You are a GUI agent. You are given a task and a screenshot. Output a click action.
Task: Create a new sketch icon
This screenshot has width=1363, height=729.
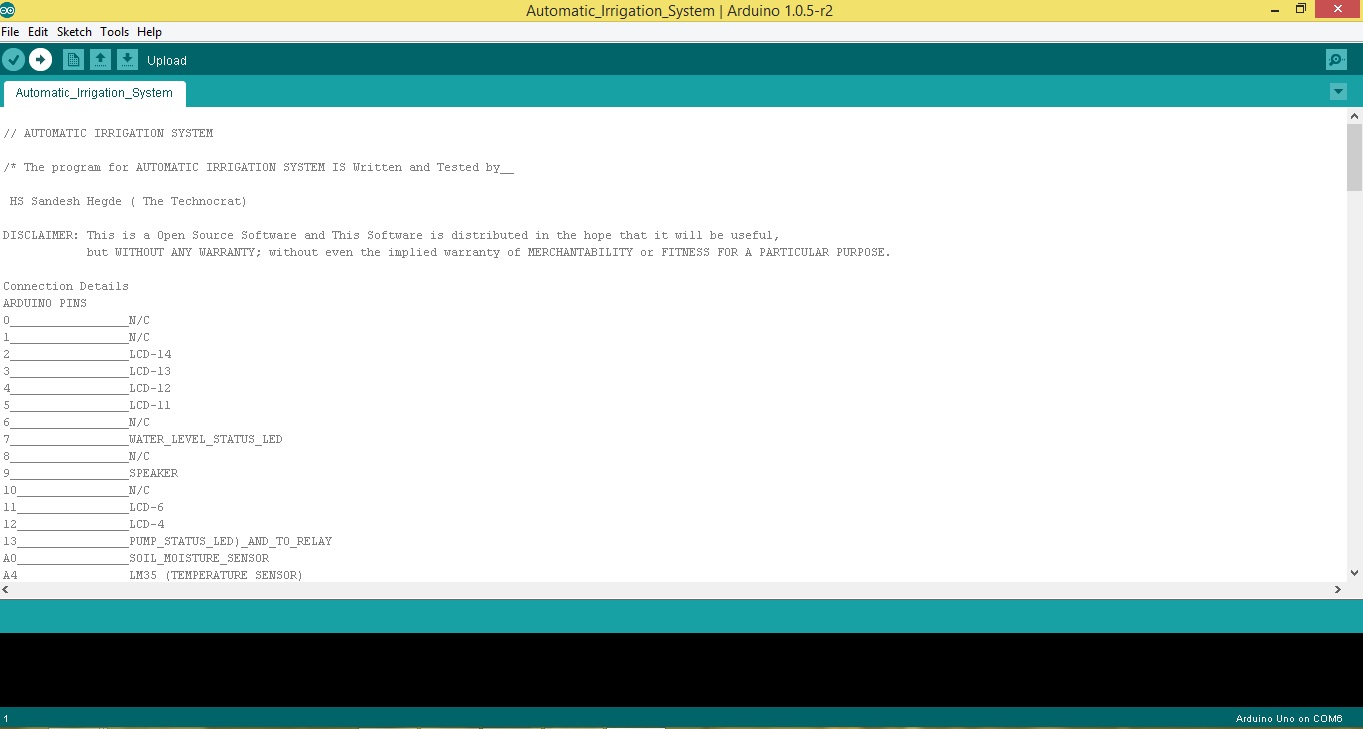(x=73, y=60)
